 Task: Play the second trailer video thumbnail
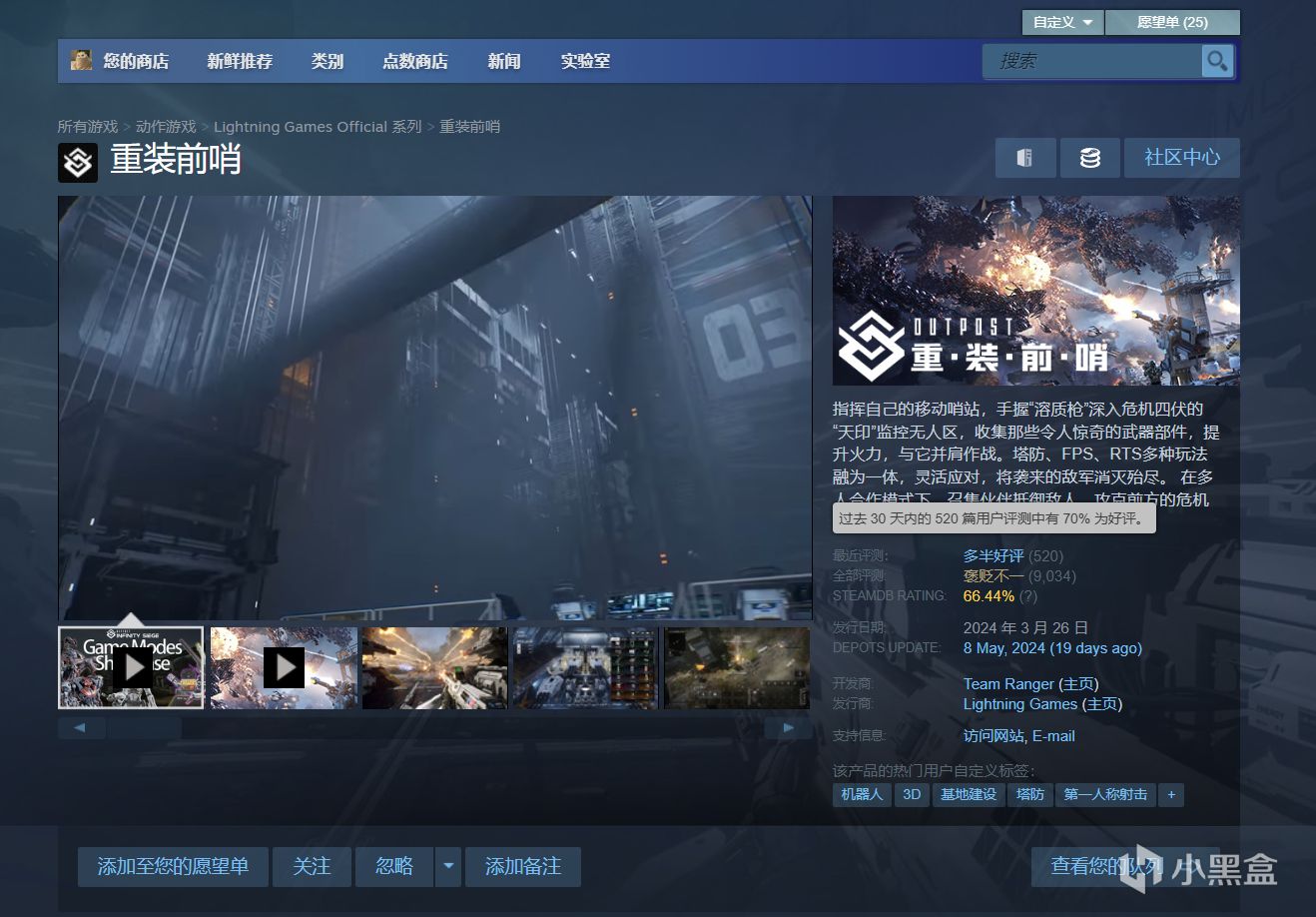coord(284,667)
